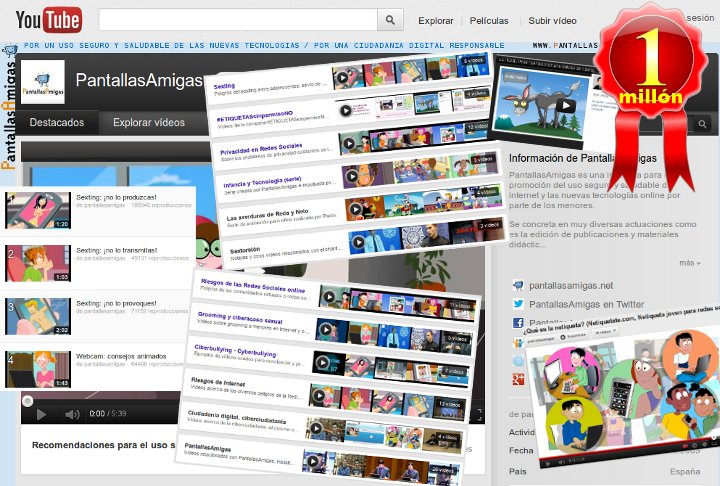Click the '1 millón' red ribbon badge
Image resolution: width=720 pixels, height=486 pixels.
pos(652,96)
